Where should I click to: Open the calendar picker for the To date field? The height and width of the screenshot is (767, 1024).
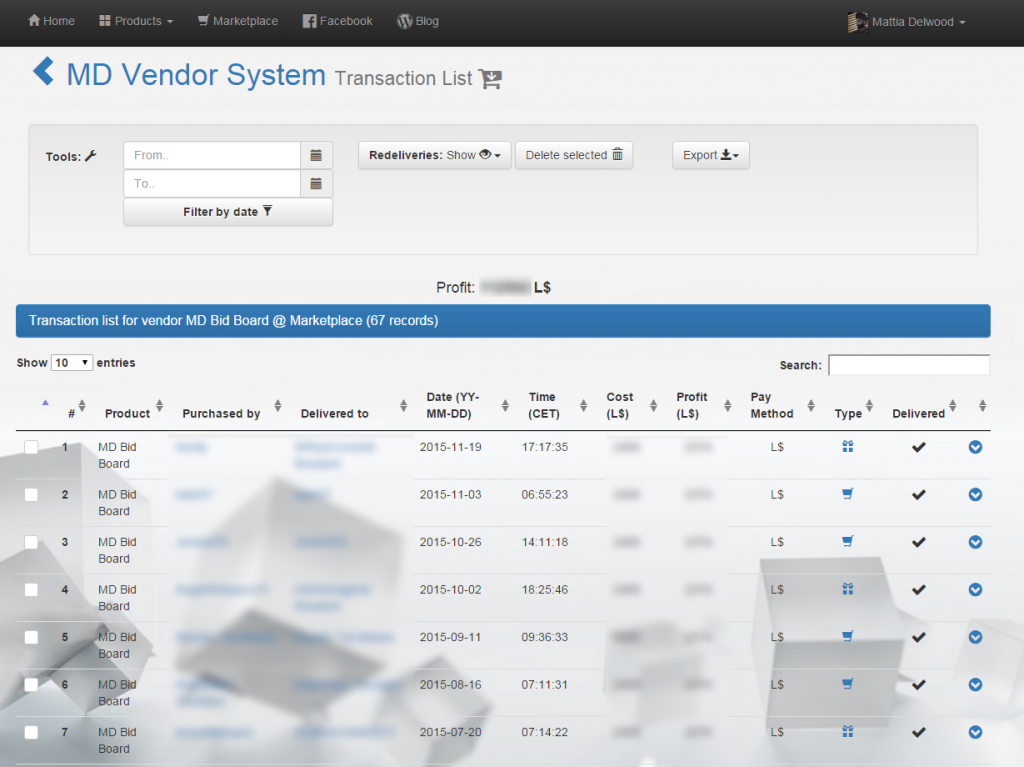pos(317,183)
